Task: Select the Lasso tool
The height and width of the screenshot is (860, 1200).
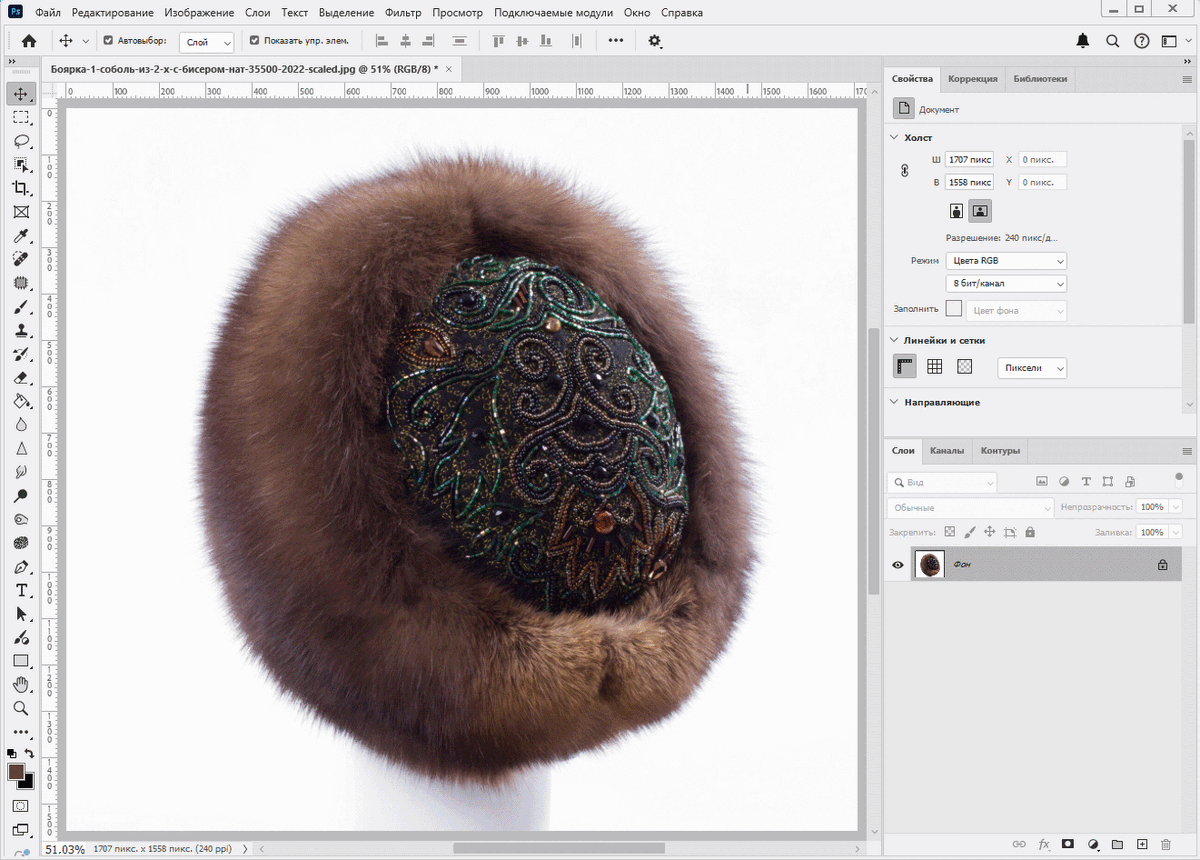Action: click(21, 141)
